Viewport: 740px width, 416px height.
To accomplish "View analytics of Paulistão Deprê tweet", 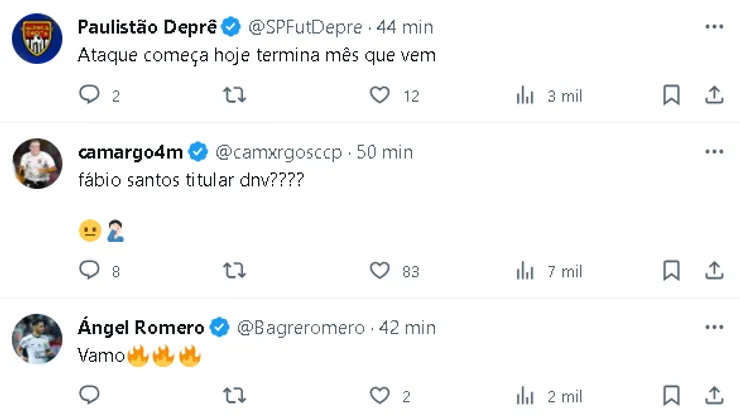I will point(525,95).
